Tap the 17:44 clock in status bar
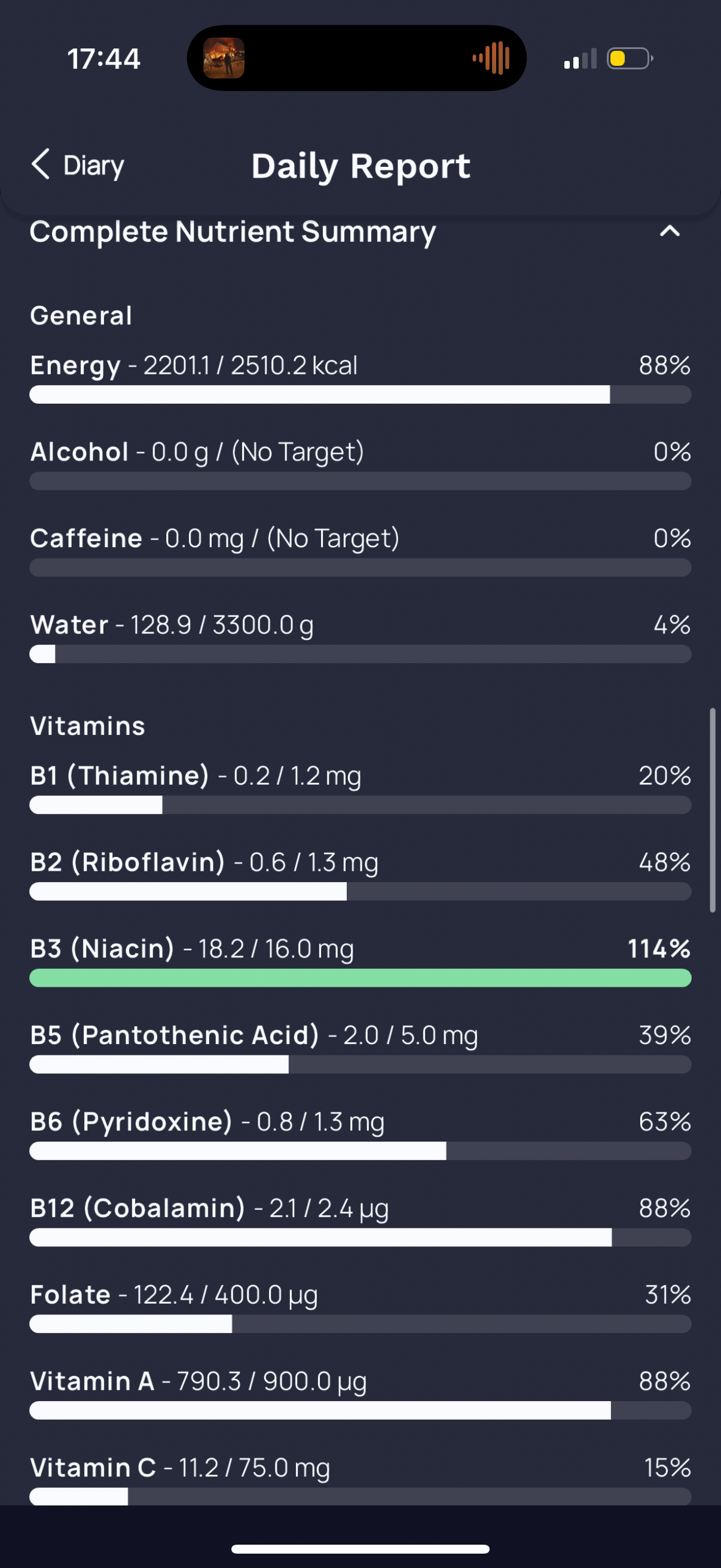The image size is (721, 1568). click(x=104, y=59)
